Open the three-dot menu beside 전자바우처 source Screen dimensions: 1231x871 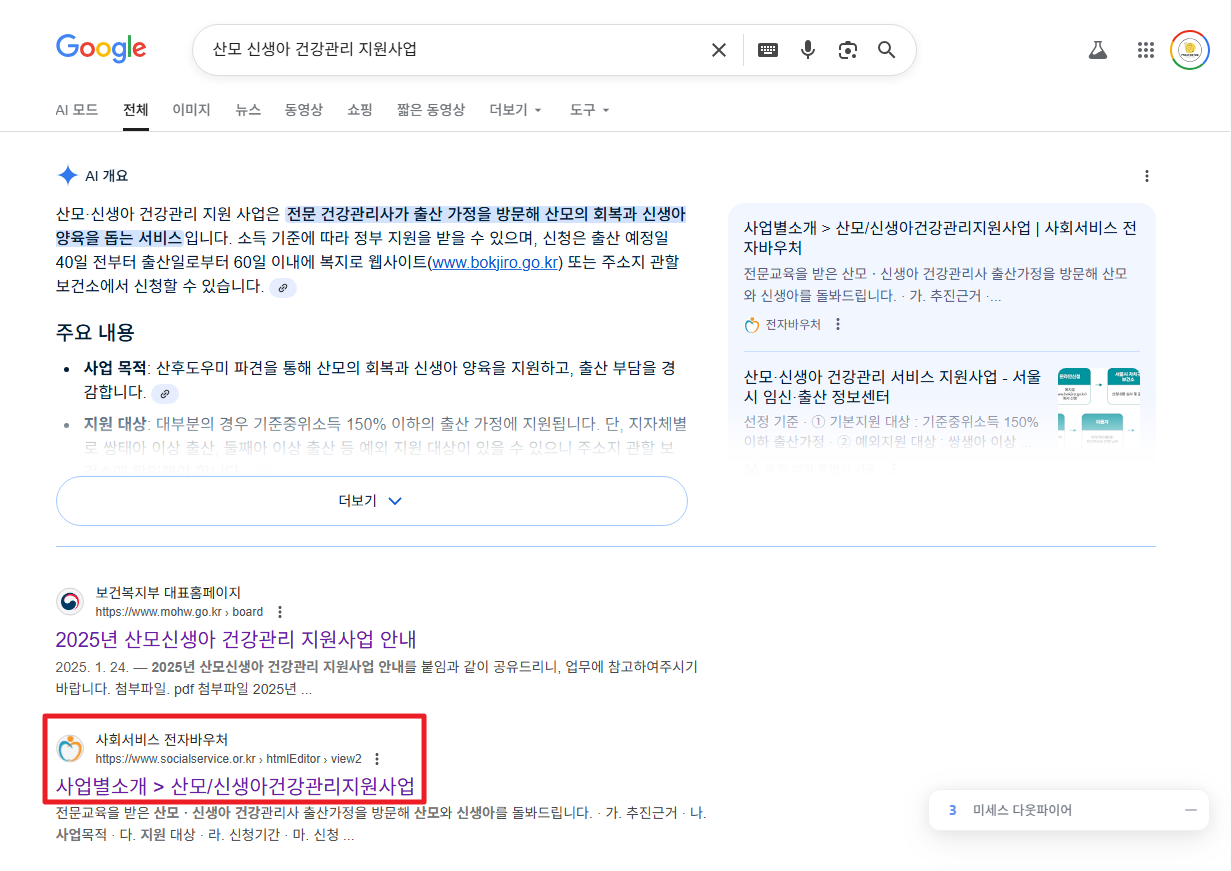point(838,324)
